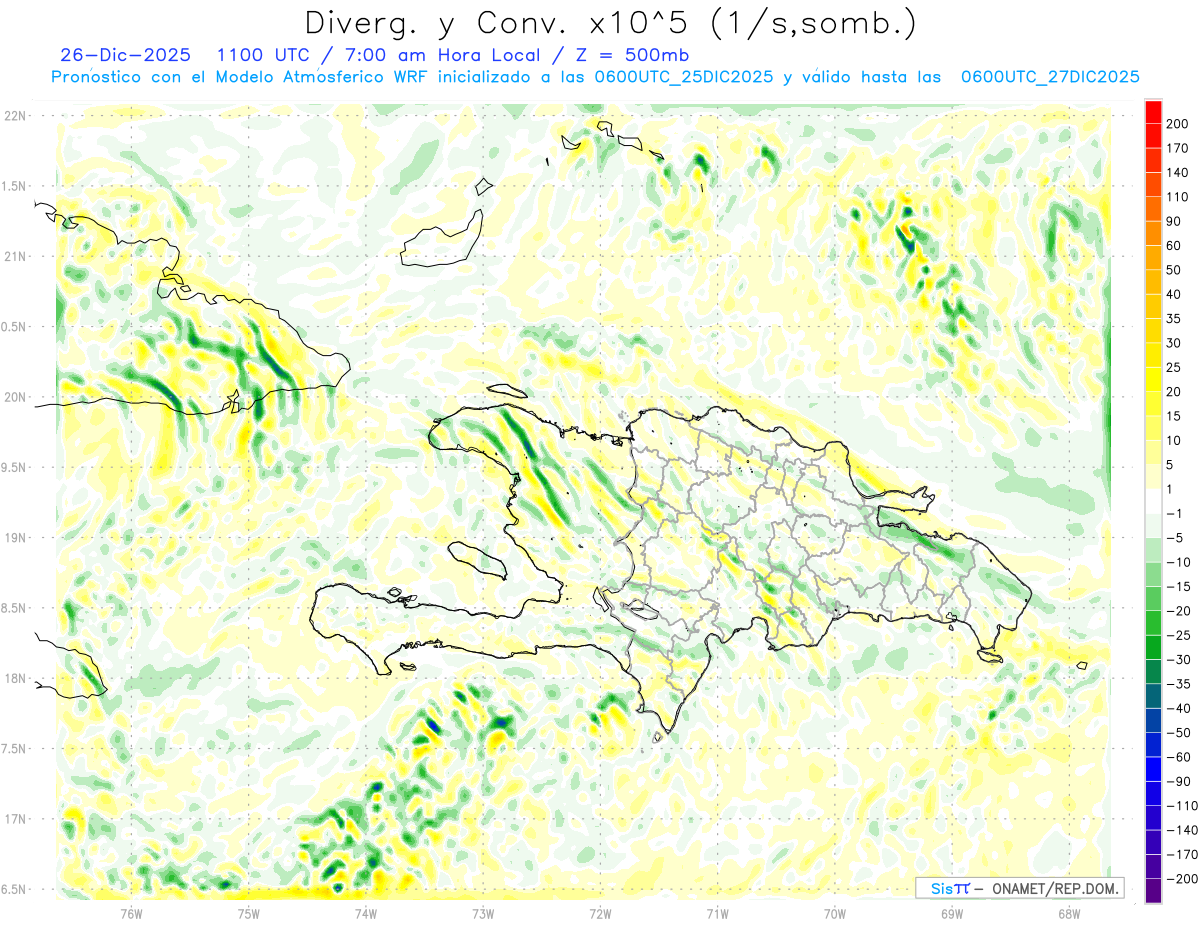Click the '75W' longitude label
The width and height of the screenshot is (1200, 927).
(x=249, y=912)
